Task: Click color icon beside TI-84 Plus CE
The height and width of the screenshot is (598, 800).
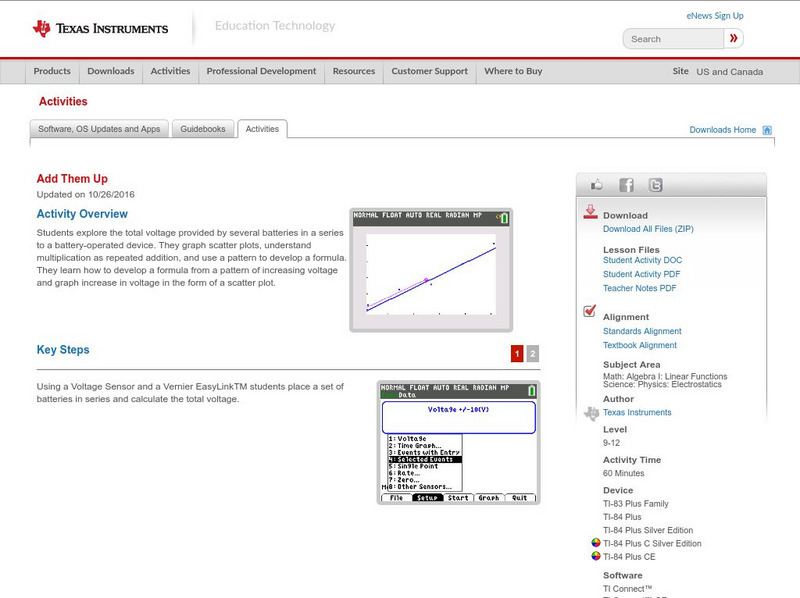Action: pos(595,556)
